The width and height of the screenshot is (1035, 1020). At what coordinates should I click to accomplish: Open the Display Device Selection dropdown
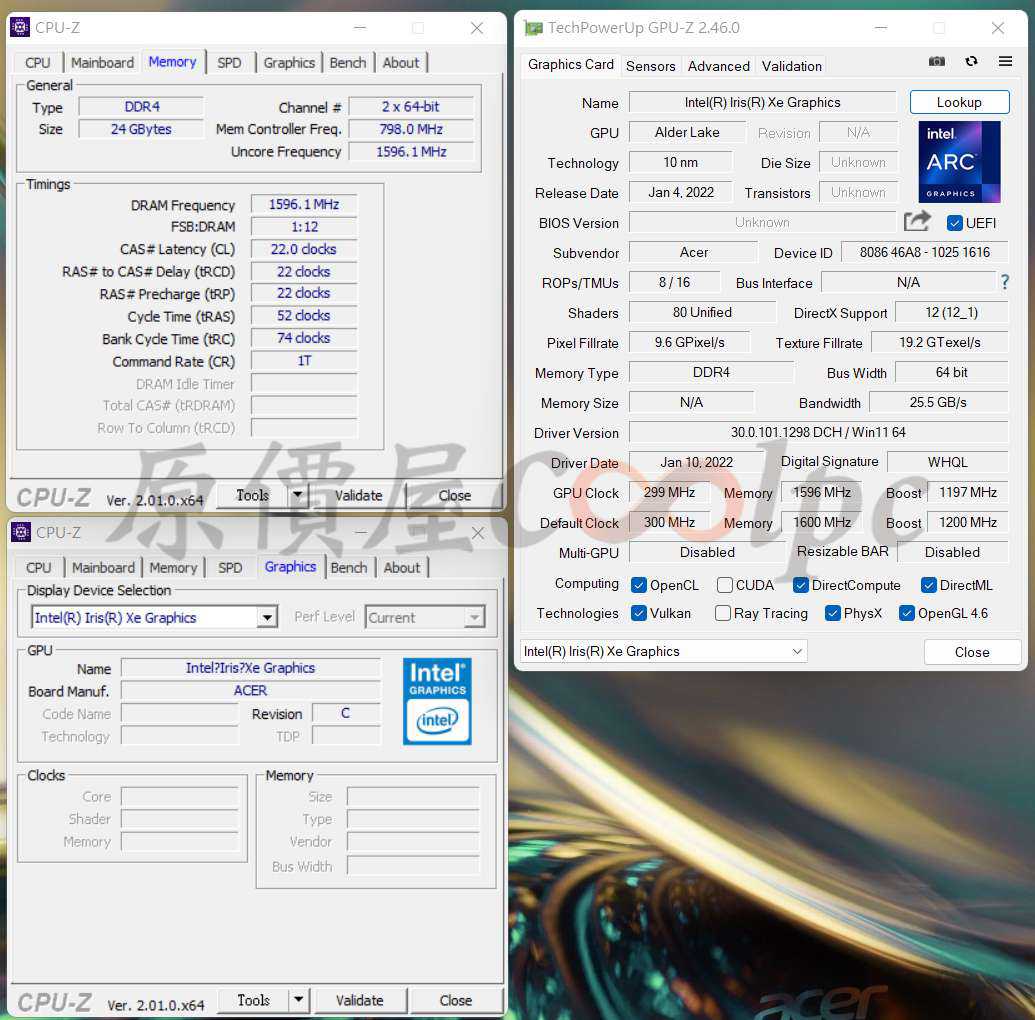[154, 617]
